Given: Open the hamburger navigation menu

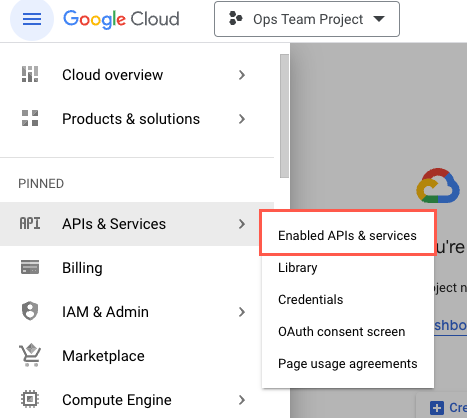Looking at the screenshot, I should pos(32,19).
